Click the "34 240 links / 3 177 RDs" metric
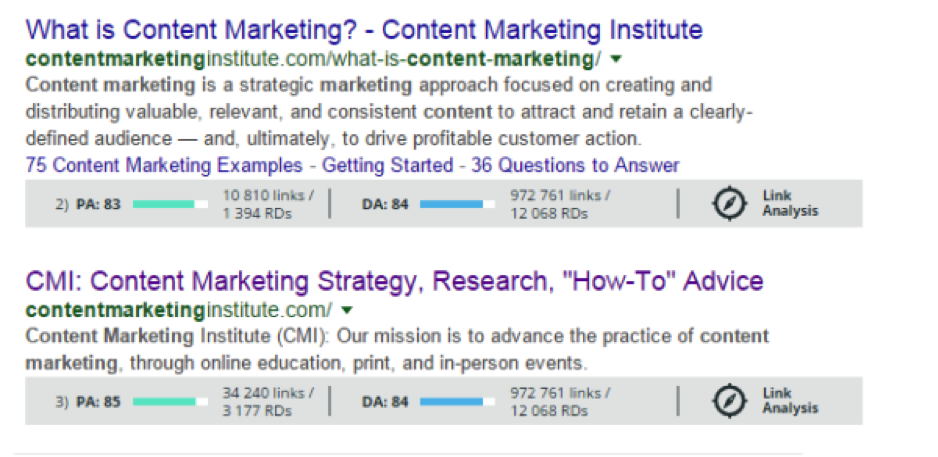Image resolution: width=938 pixels, height=457 pixels. click(x=267, y=401)
